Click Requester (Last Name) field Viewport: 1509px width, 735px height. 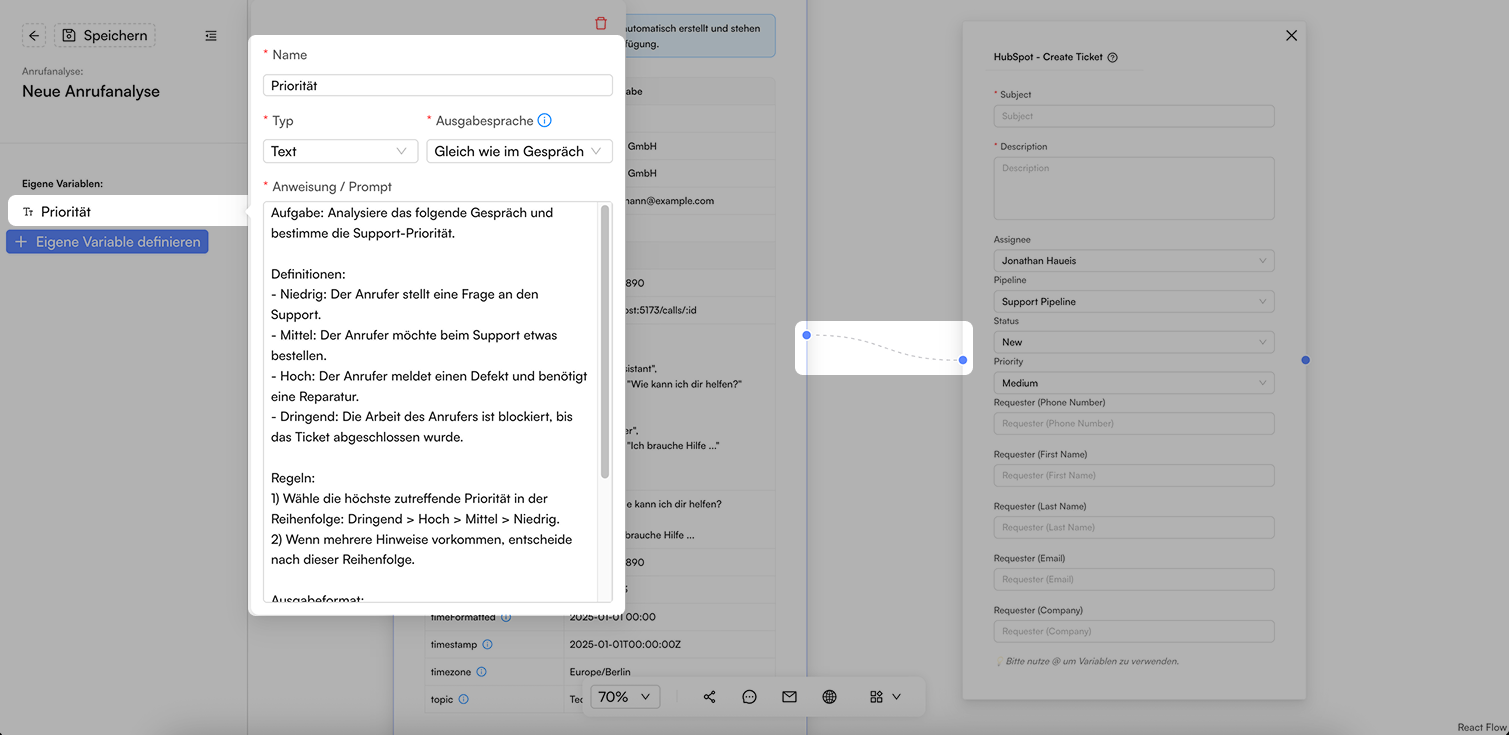[x=1134, y=527]
